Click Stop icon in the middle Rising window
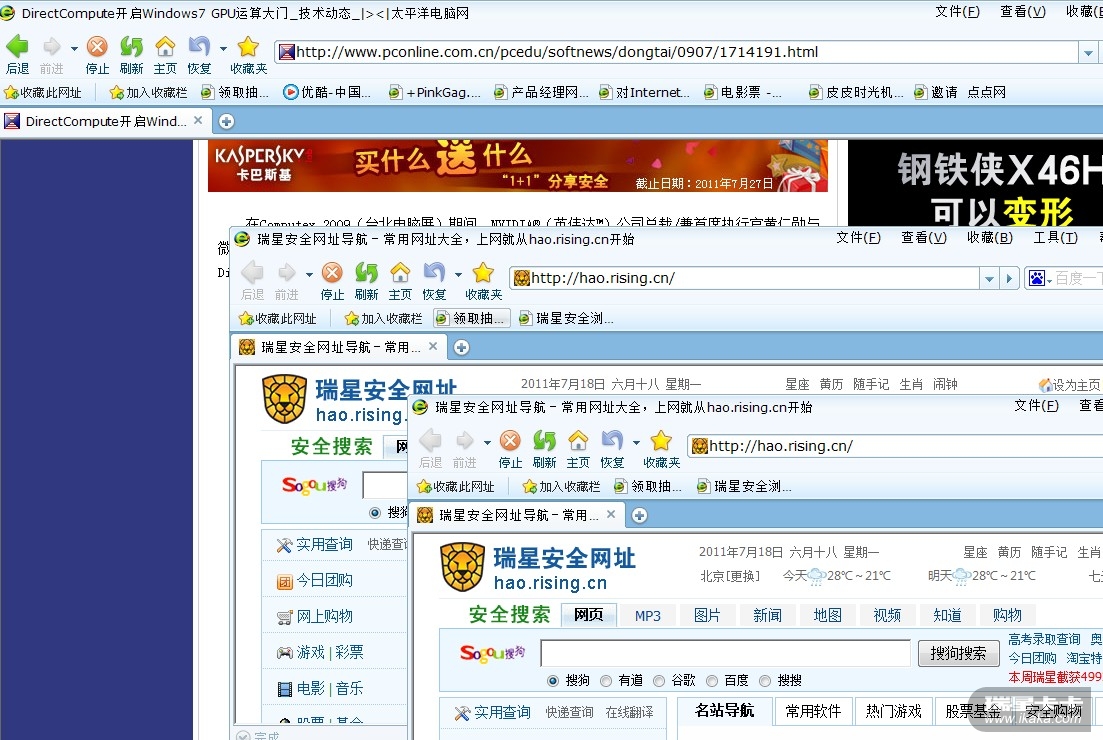Image resolution: width=1103 pixels, height=740 pixels. 332,272
